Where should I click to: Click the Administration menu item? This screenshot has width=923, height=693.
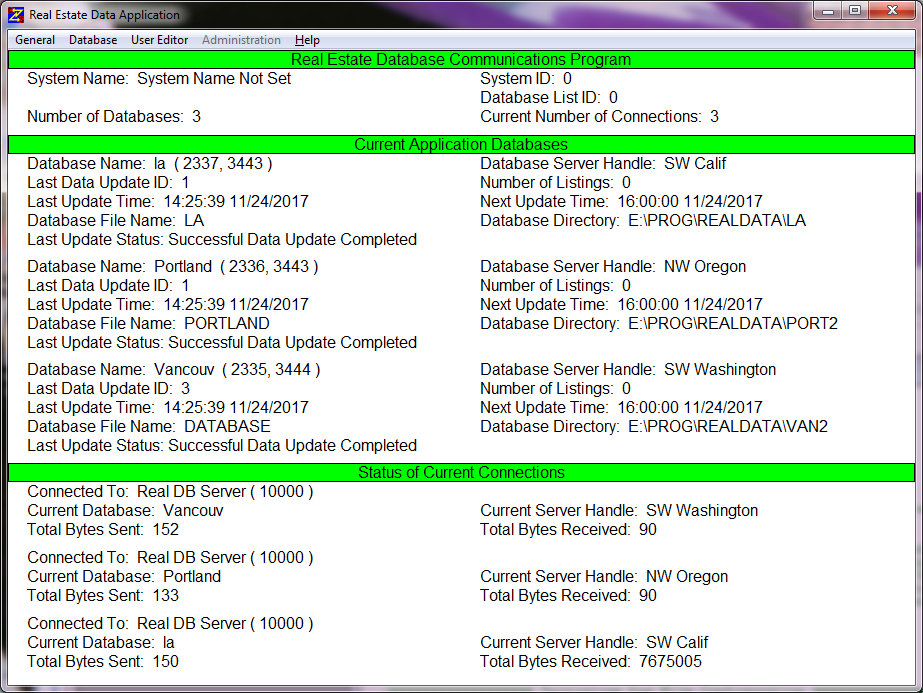[x=241, y=40]
